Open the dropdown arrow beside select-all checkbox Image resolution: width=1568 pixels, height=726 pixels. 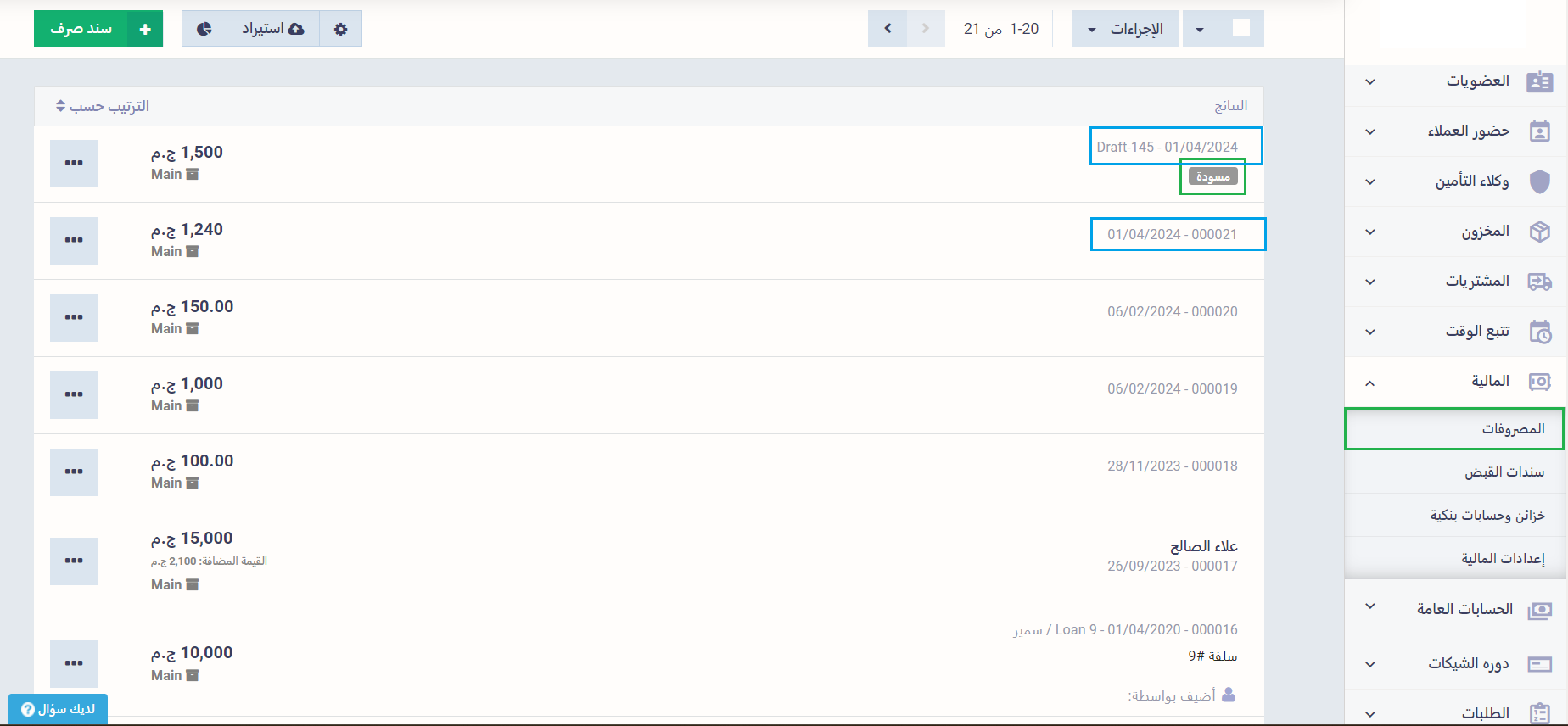click(1200, 30)
